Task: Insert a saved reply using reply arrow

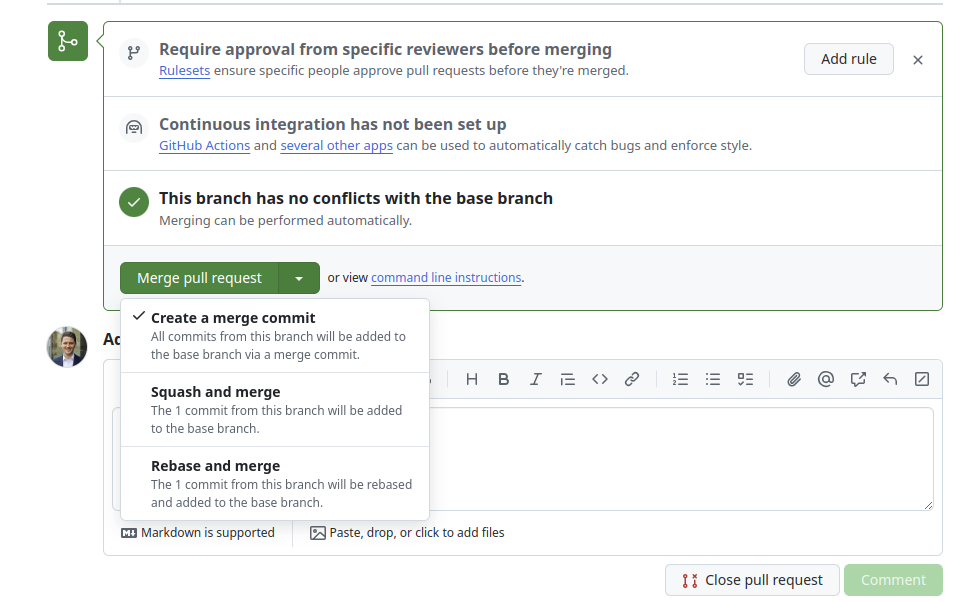Action: (x=890, y=379)
